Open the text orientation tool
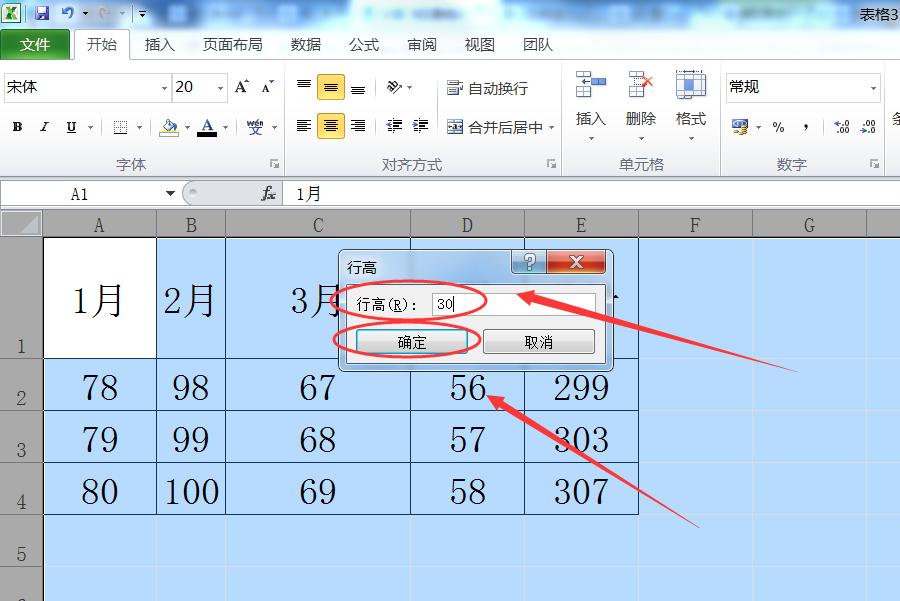The width and height of the screenshot is (900, 601). click(x=394, y=87)
